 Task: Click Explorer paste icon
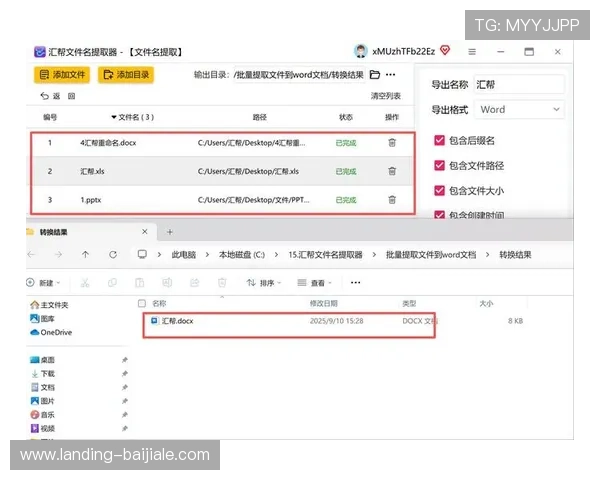coord(140,283)
